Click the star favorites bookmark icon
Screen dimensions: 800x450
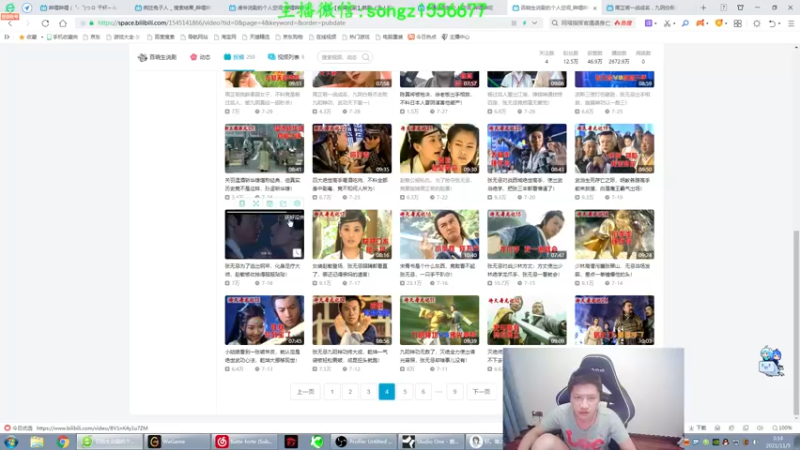(x=21, y=37)
